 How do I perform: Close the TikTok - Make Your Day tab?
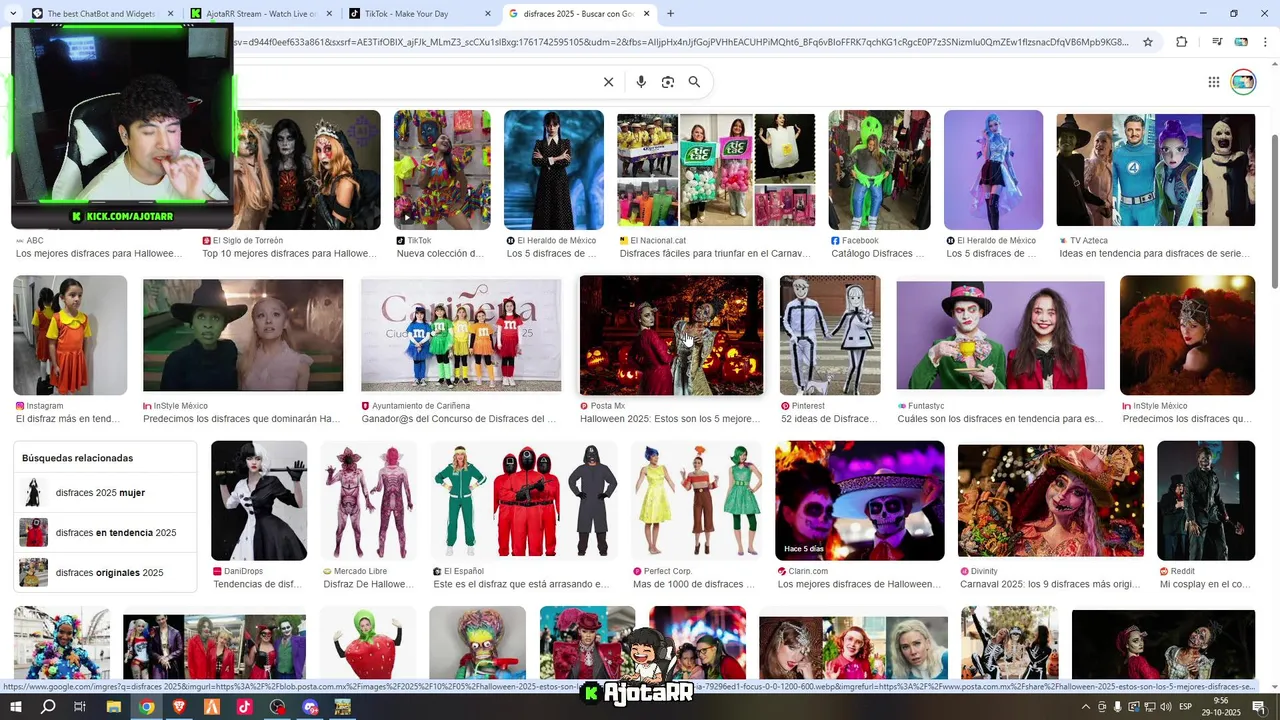tap(488, 14)
